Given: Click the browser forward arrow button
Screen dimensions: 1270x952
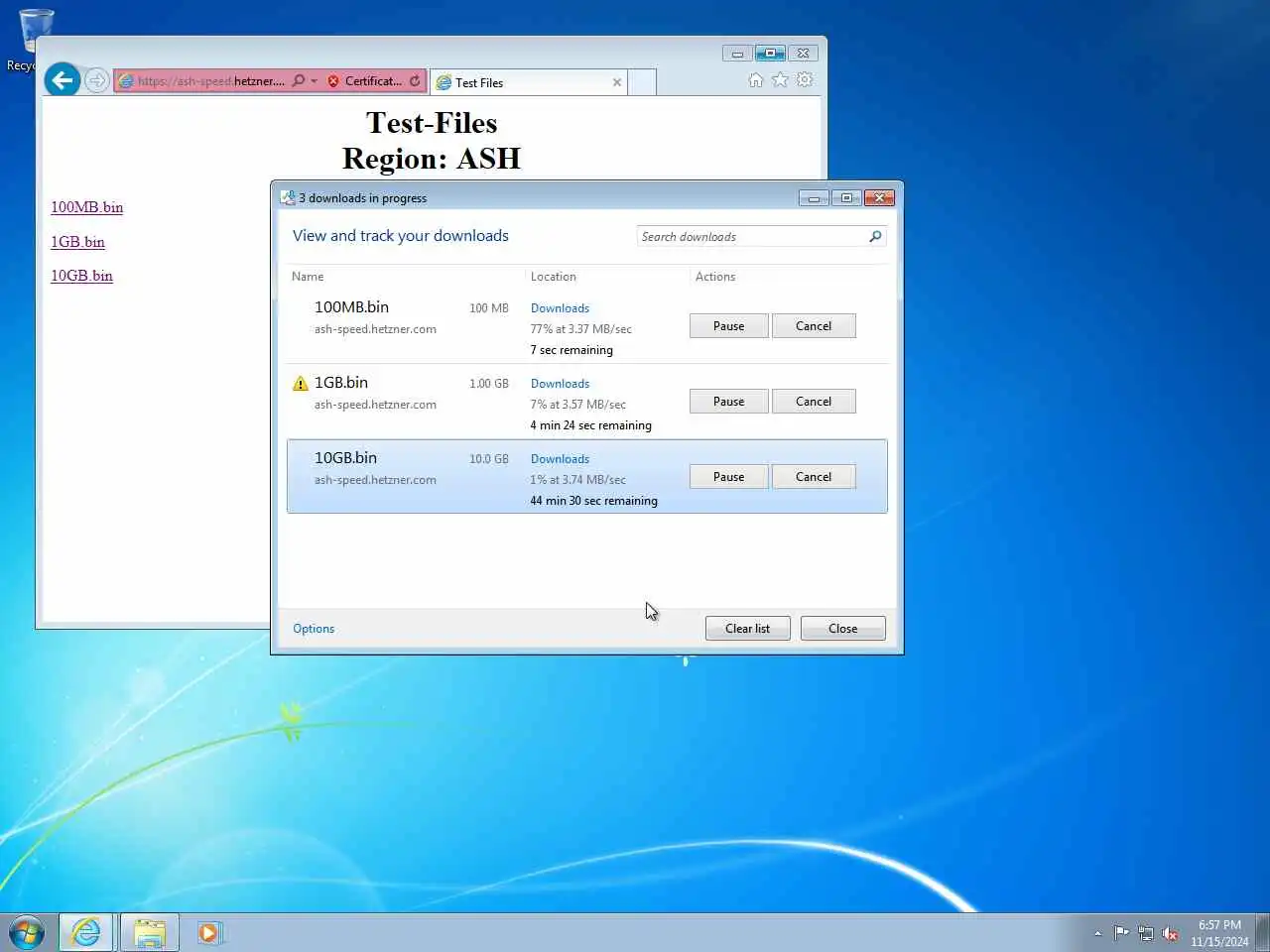Looking at the screenshot, I should tap(96, 80).
